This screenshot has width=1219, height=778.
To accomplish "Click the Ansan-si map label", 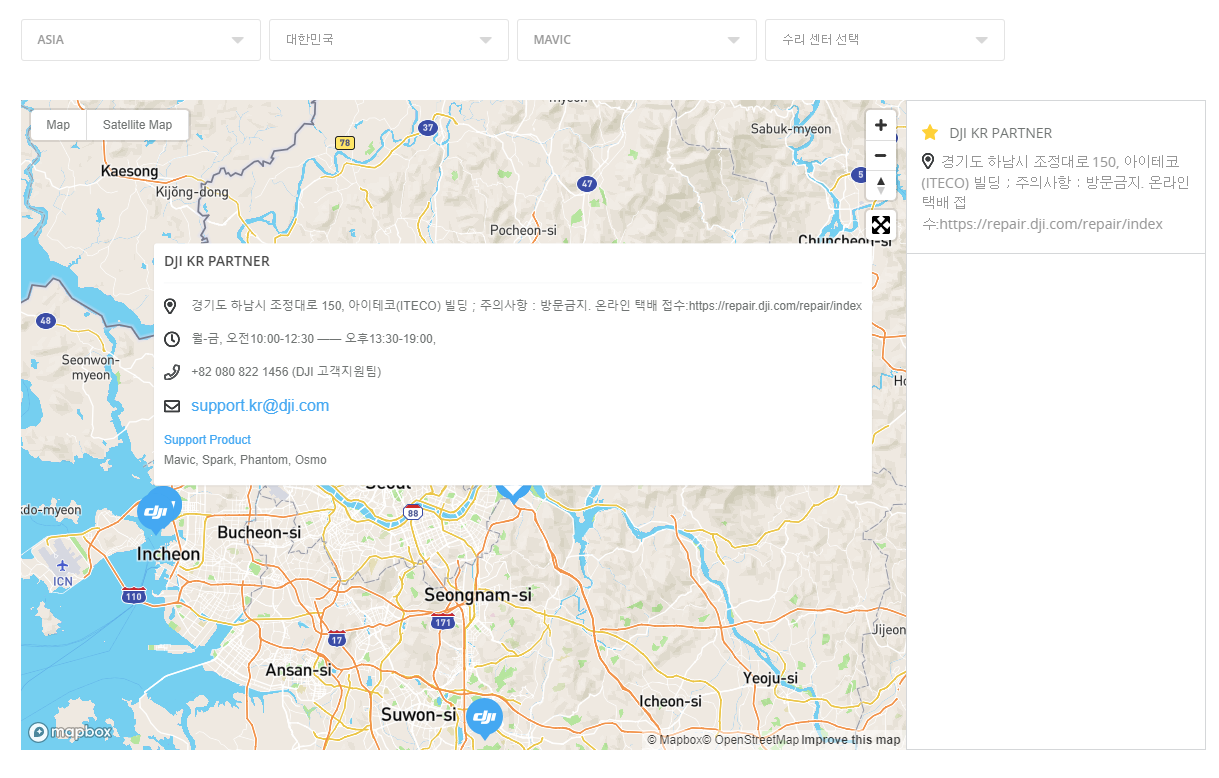I will coord(298,670).
